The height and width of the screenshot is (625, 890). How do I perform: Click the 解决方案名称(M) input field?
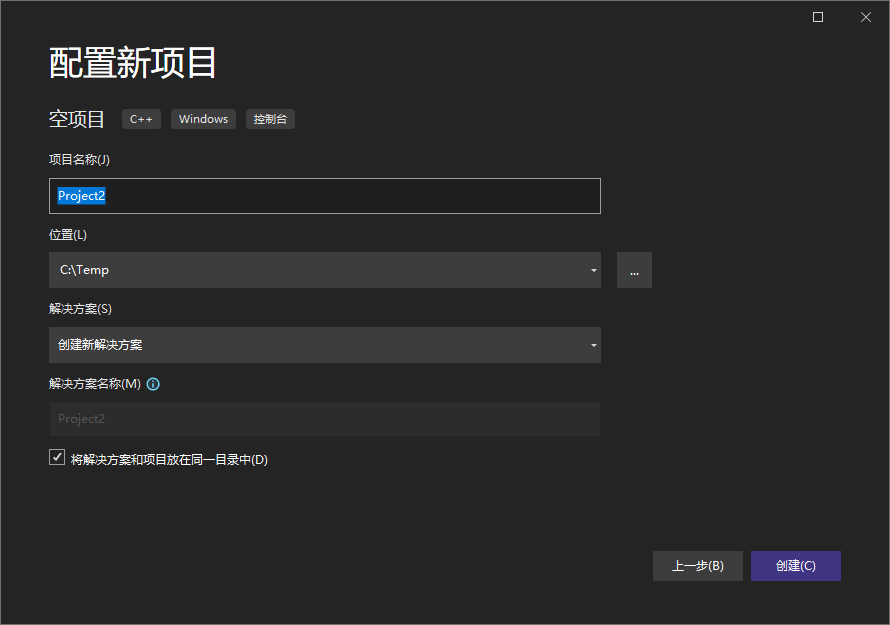click(x=324, y=418)
